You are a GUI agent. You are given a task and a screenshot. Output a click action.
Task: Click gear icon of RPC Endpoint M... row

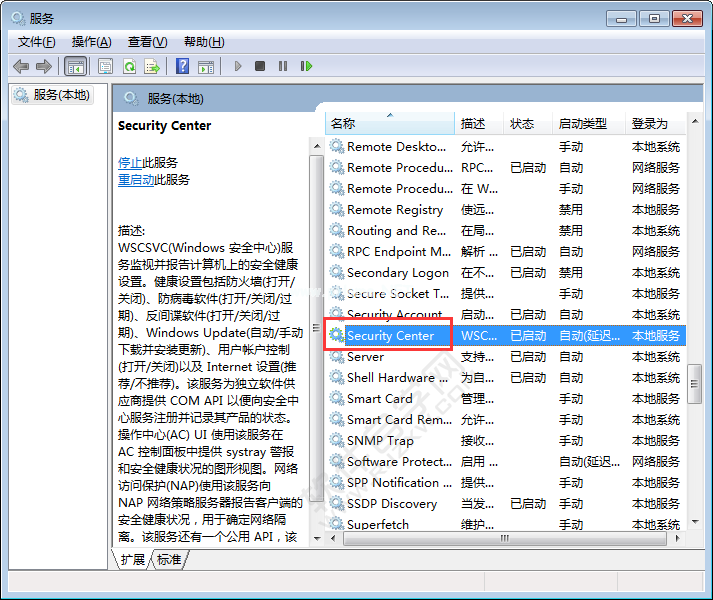tap(336, 252)
